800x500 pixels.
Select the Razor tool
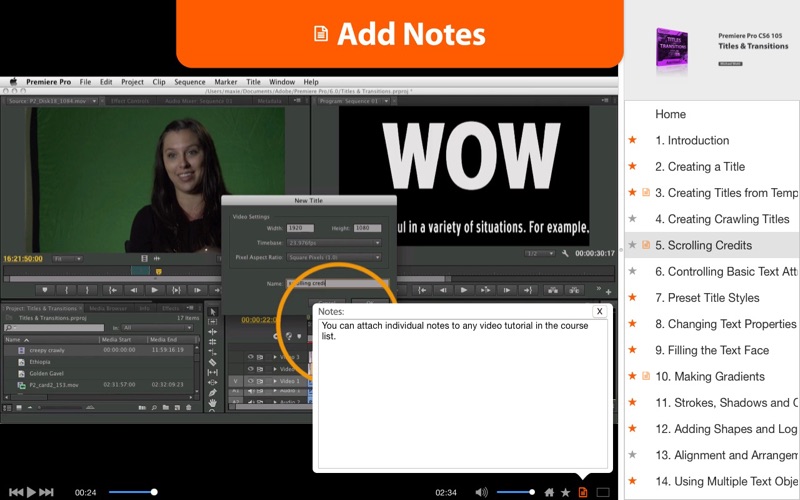tap(213, 362)
